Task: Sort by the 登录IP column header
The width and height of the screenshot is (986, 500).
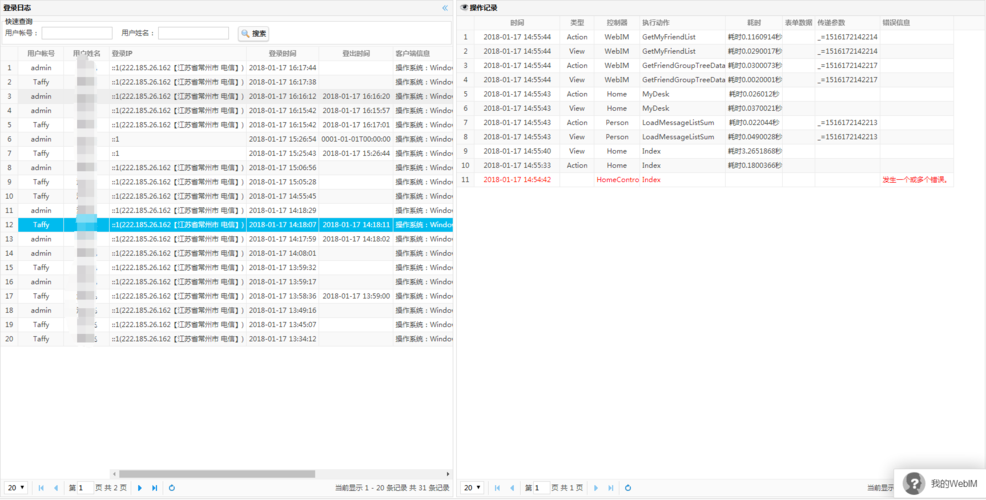Action: tap(178, 53)
